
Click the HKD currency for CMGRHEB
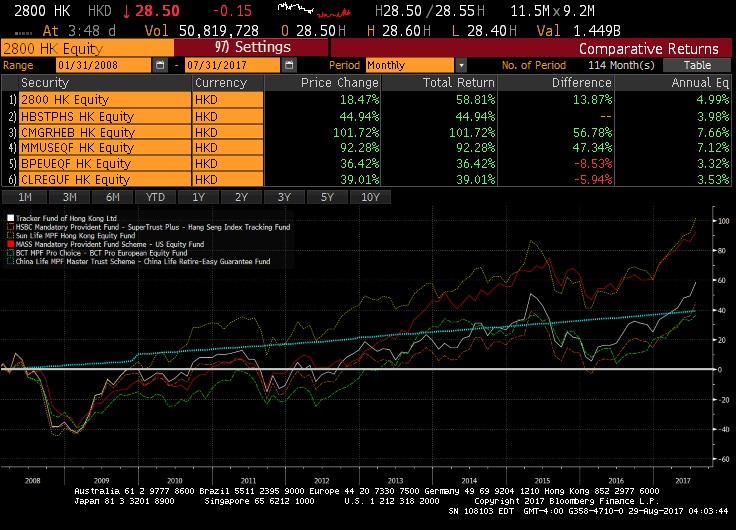228,132
